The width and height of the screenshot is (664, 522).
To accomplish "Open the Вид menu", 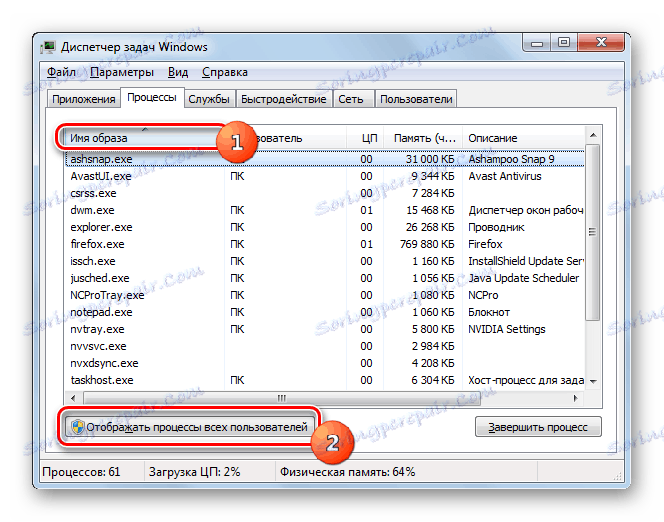I will (178, 72).
